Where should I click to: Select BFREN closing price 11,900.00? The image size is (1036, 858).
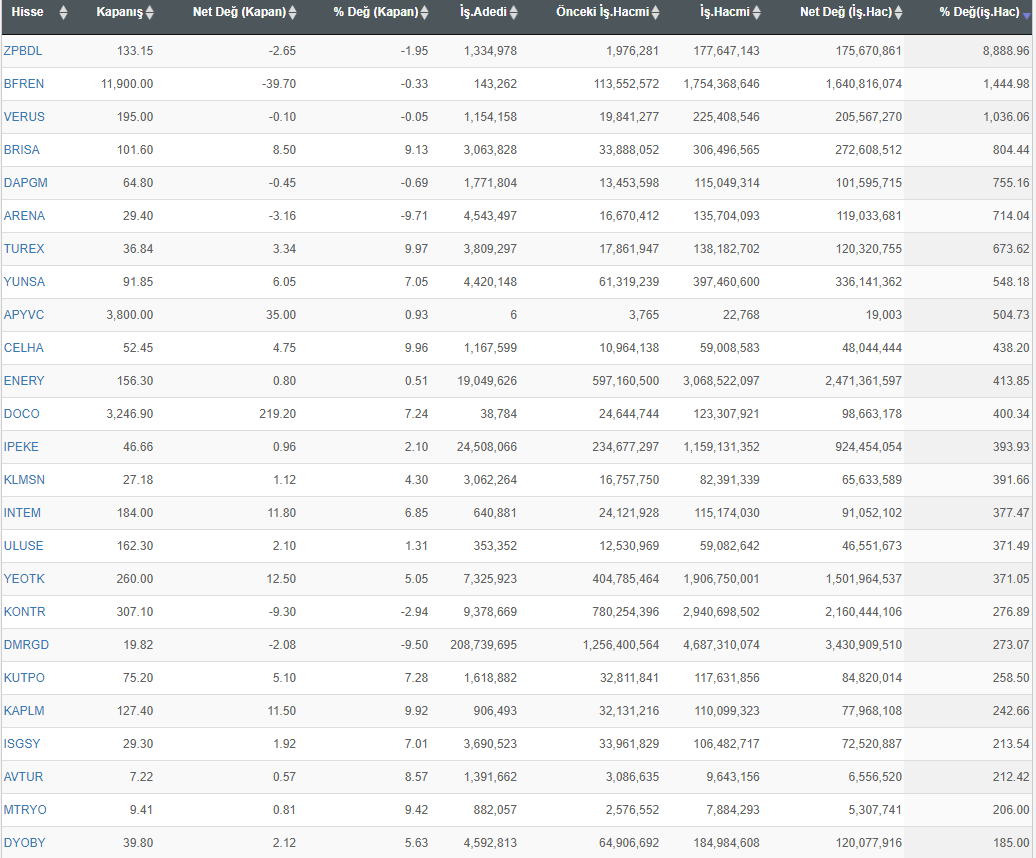[x=127, y=84]
